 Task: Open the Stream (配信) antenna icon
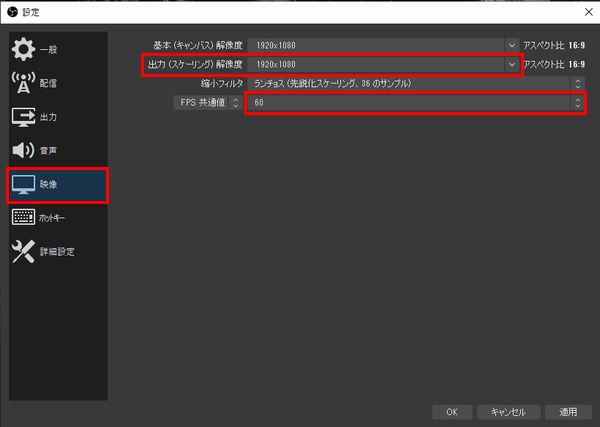[x=23, y=83]
